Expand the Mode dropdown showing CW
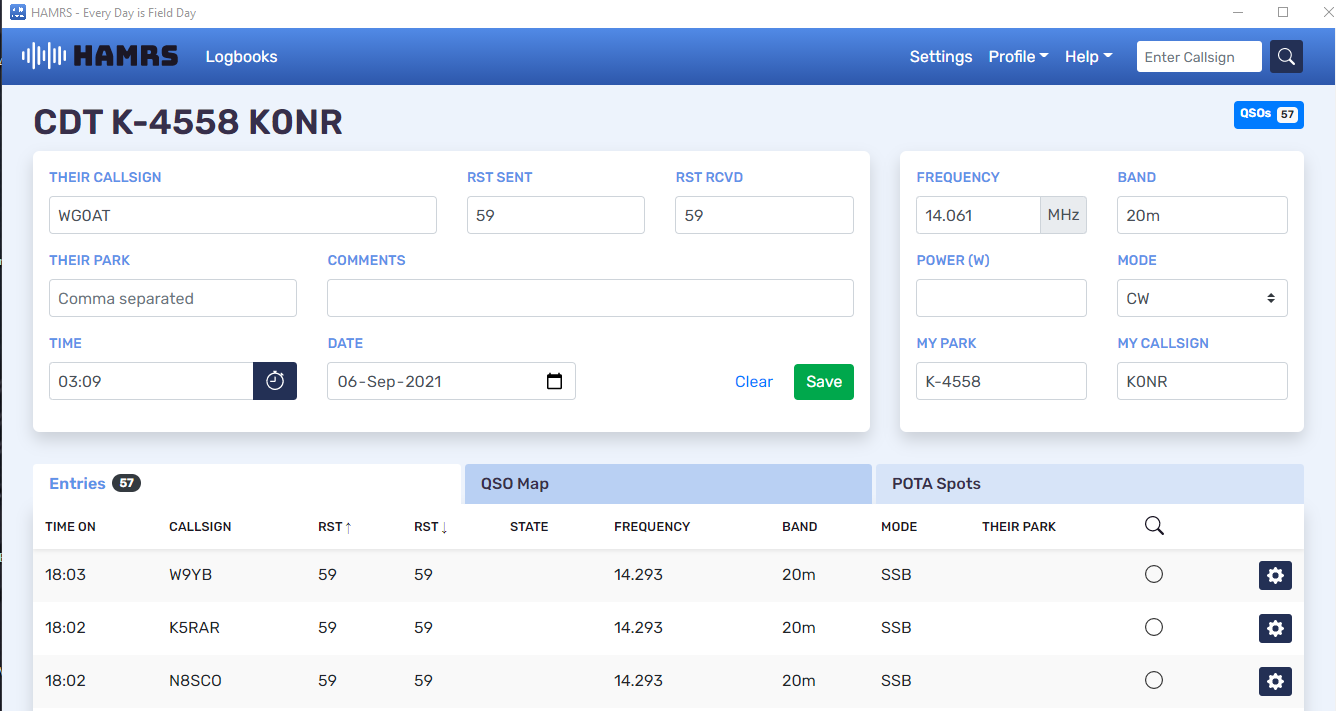This screenshot has height=711, width=1336. tap(1201, 298)
